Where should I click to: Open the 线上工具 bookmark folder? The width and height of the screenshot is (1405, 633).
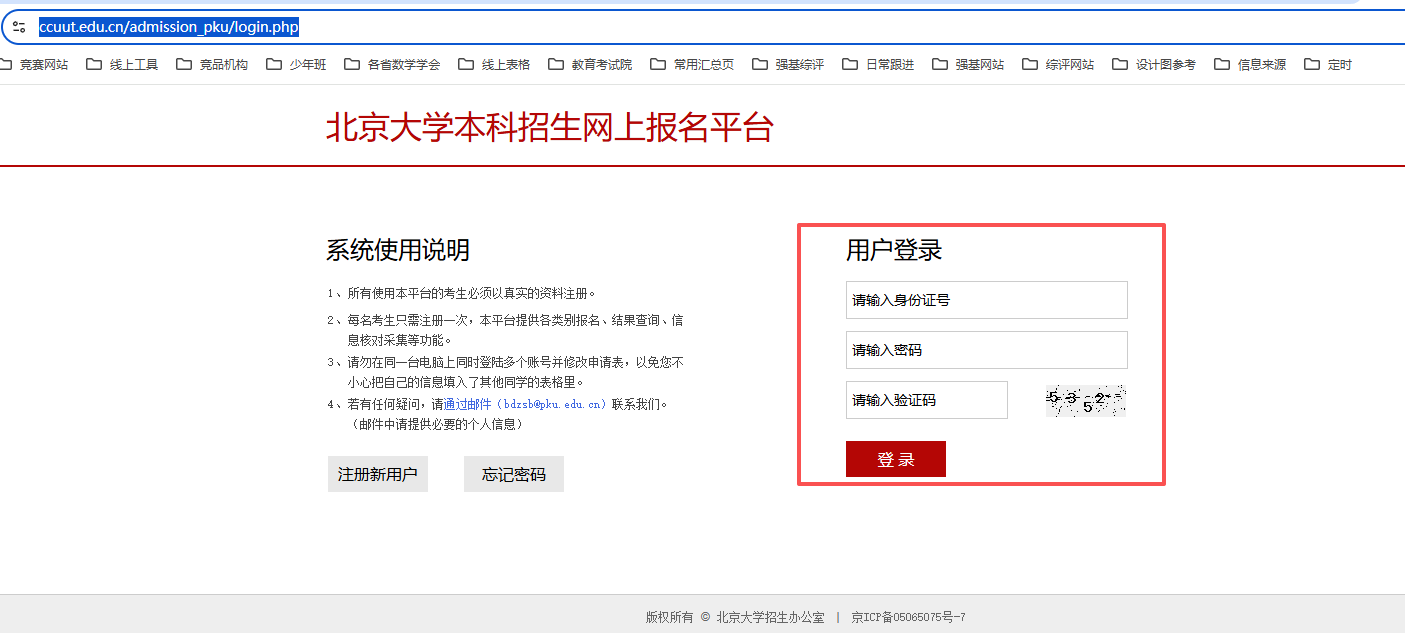pyautogui.click(x=123, y=65)
